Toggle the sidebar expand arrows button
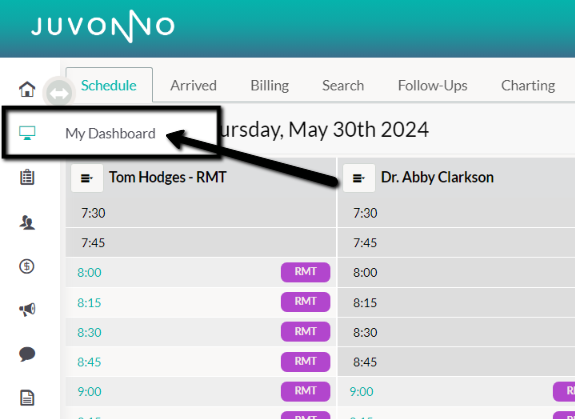Image resolution: width=575 pixels, height=419 pixels. tap(59, 93)
